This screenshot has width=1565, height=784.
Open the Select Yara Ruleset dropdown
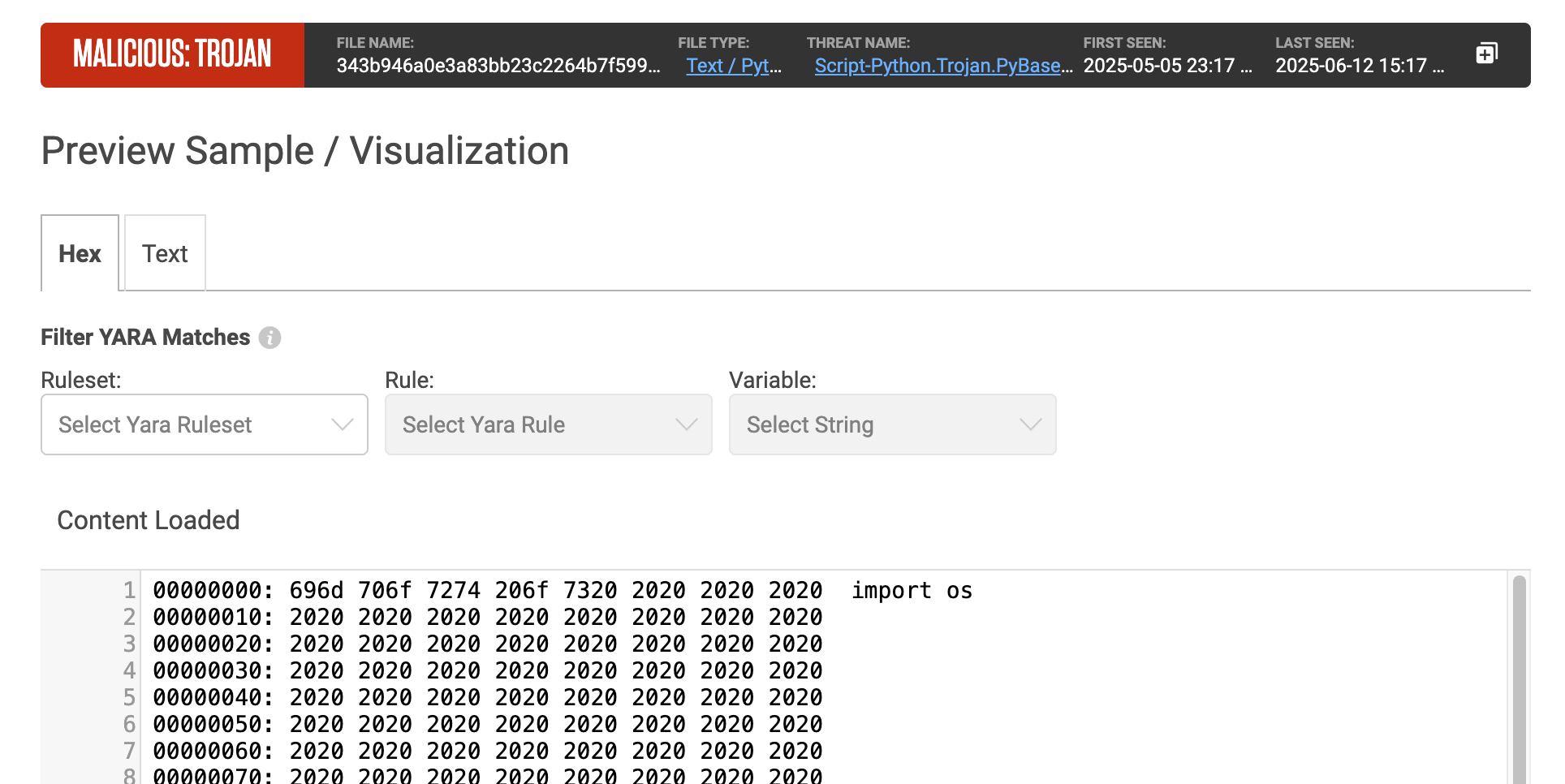point(205,424)
